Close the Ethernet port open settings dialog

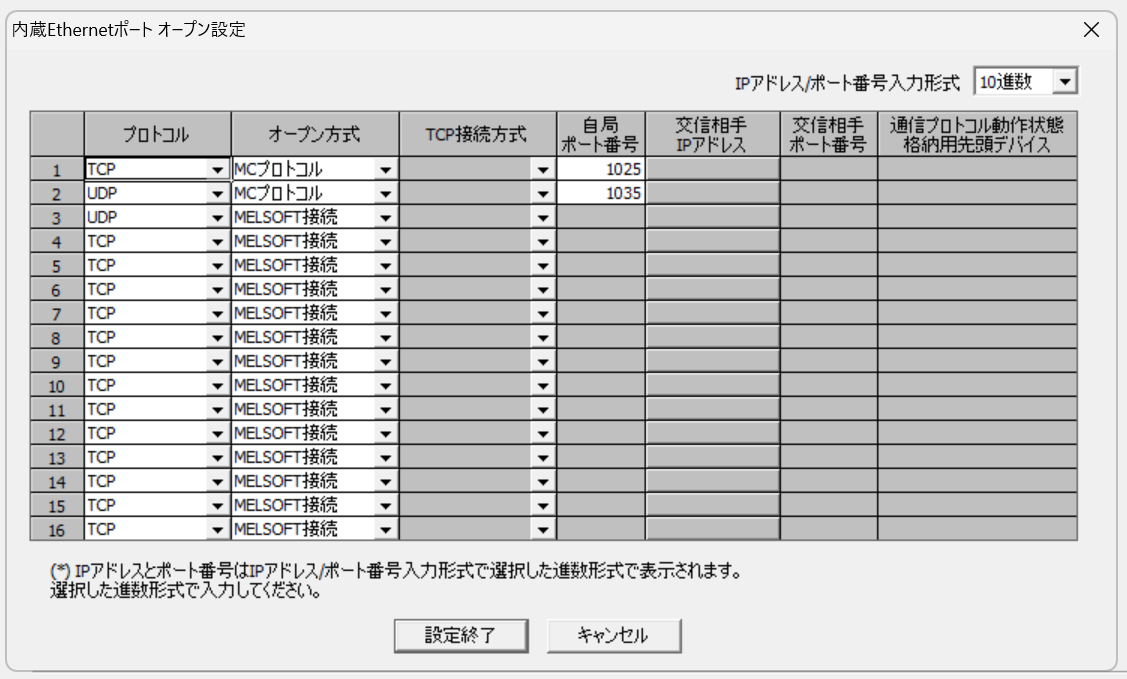point(1091,29)
